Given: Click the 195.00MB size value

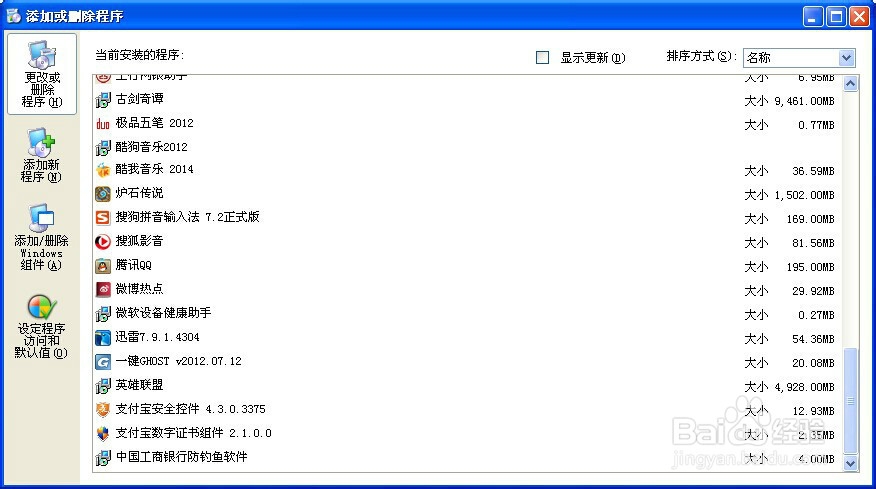Looking at the screenshot, I should [810, 268].
